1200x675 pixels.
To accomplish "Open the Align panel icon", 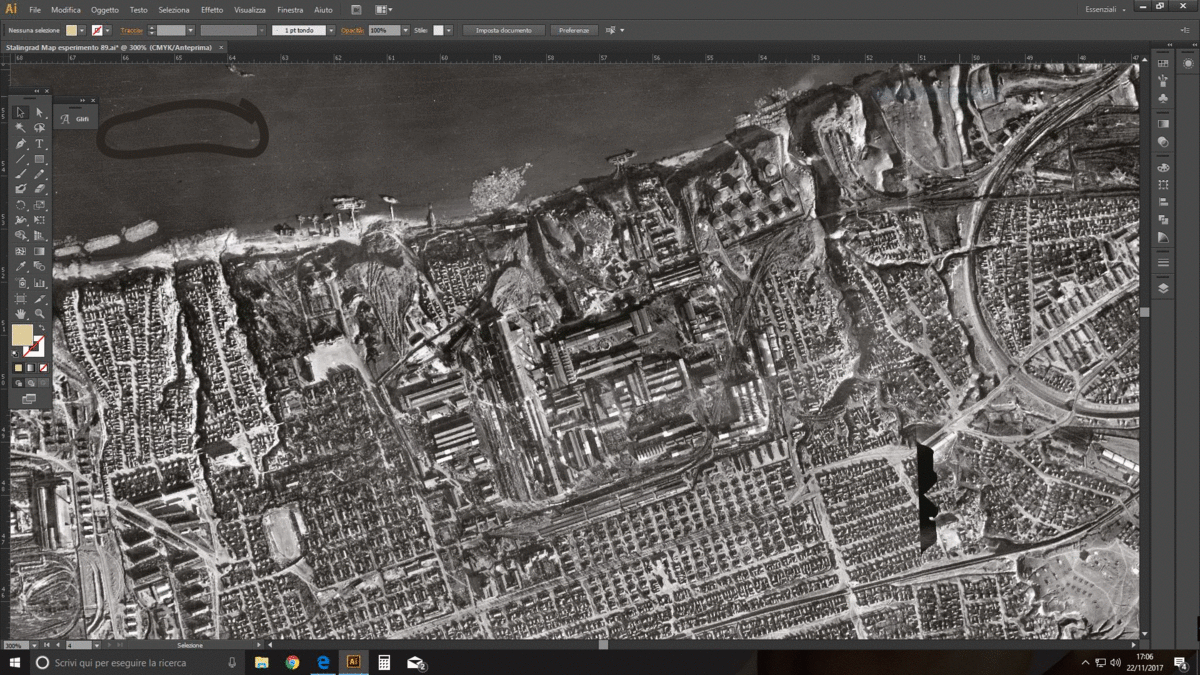I will pyautogui.click(x=1163, y=202).
